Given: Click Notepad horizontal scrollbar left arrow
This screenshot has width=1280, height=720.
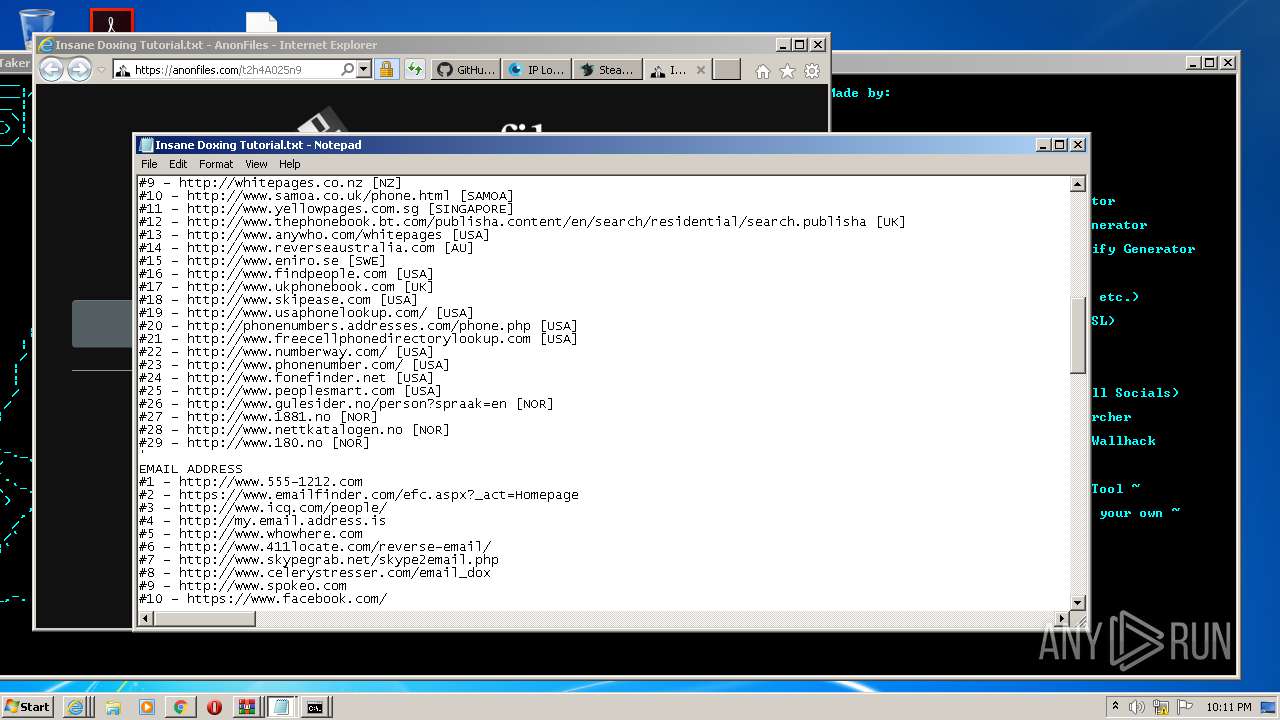Looking at the screenshot, I should (x=146, y=619).
